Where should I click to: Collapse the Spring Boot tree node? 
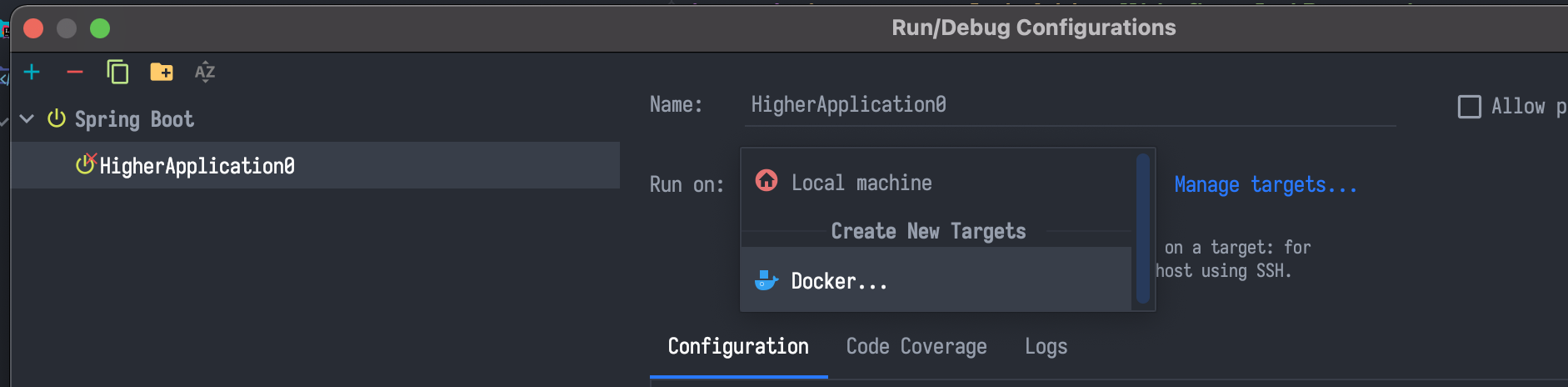(27, 119)
